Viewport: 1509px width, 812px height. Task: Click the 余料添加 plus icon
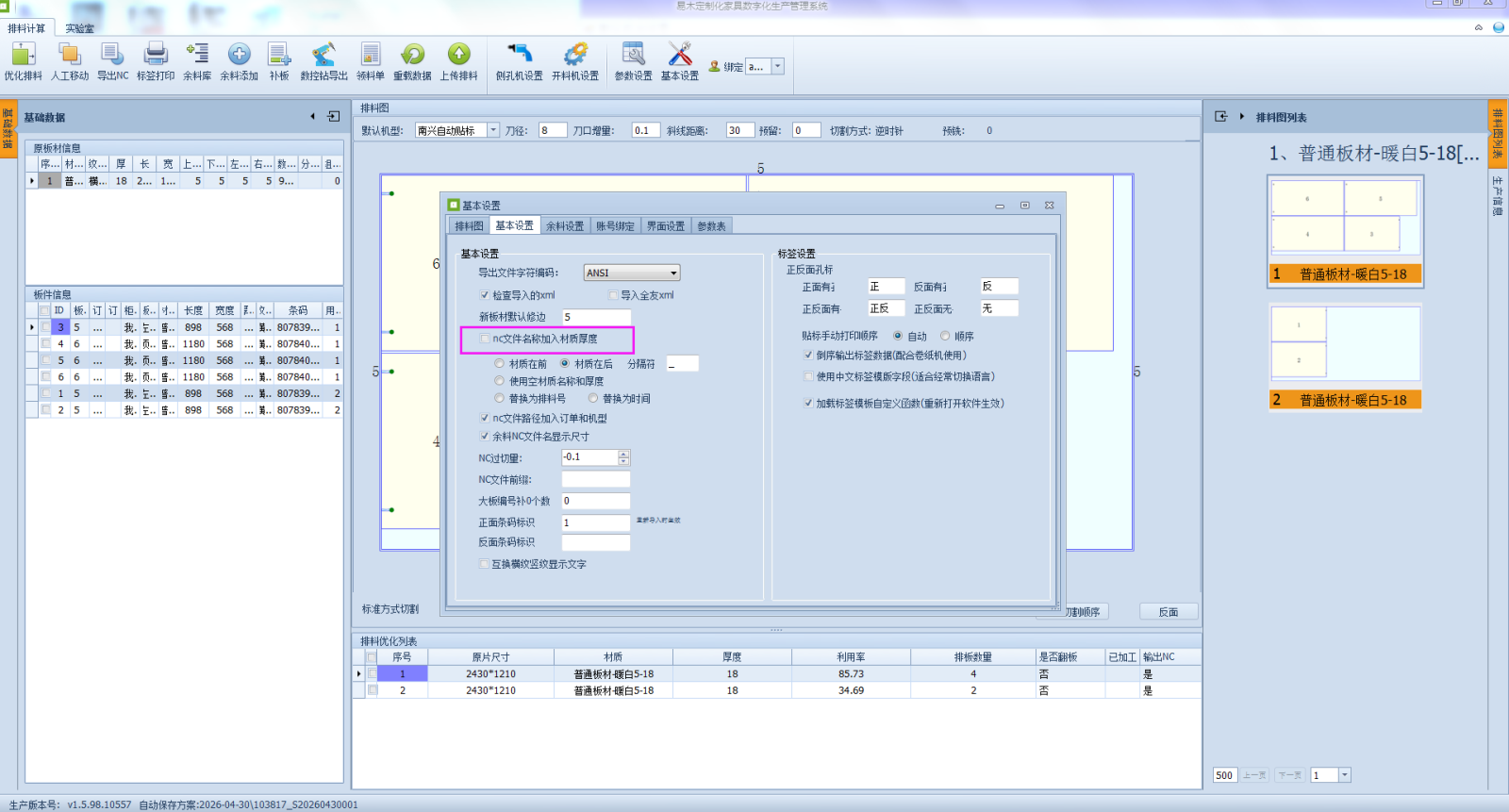click(240, 55)
